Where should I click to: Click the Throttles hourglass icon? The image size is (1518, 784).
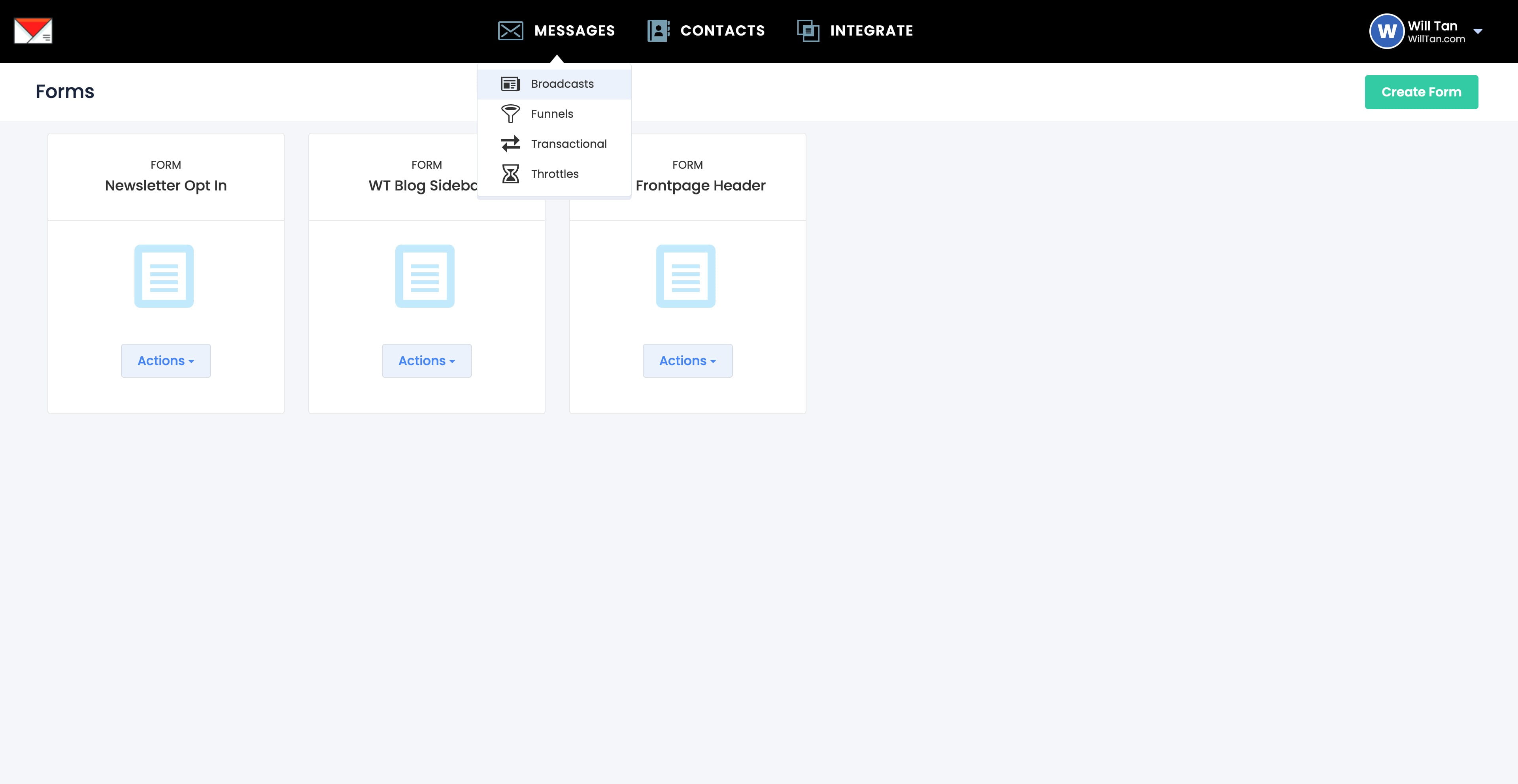(x=510, y=174)
